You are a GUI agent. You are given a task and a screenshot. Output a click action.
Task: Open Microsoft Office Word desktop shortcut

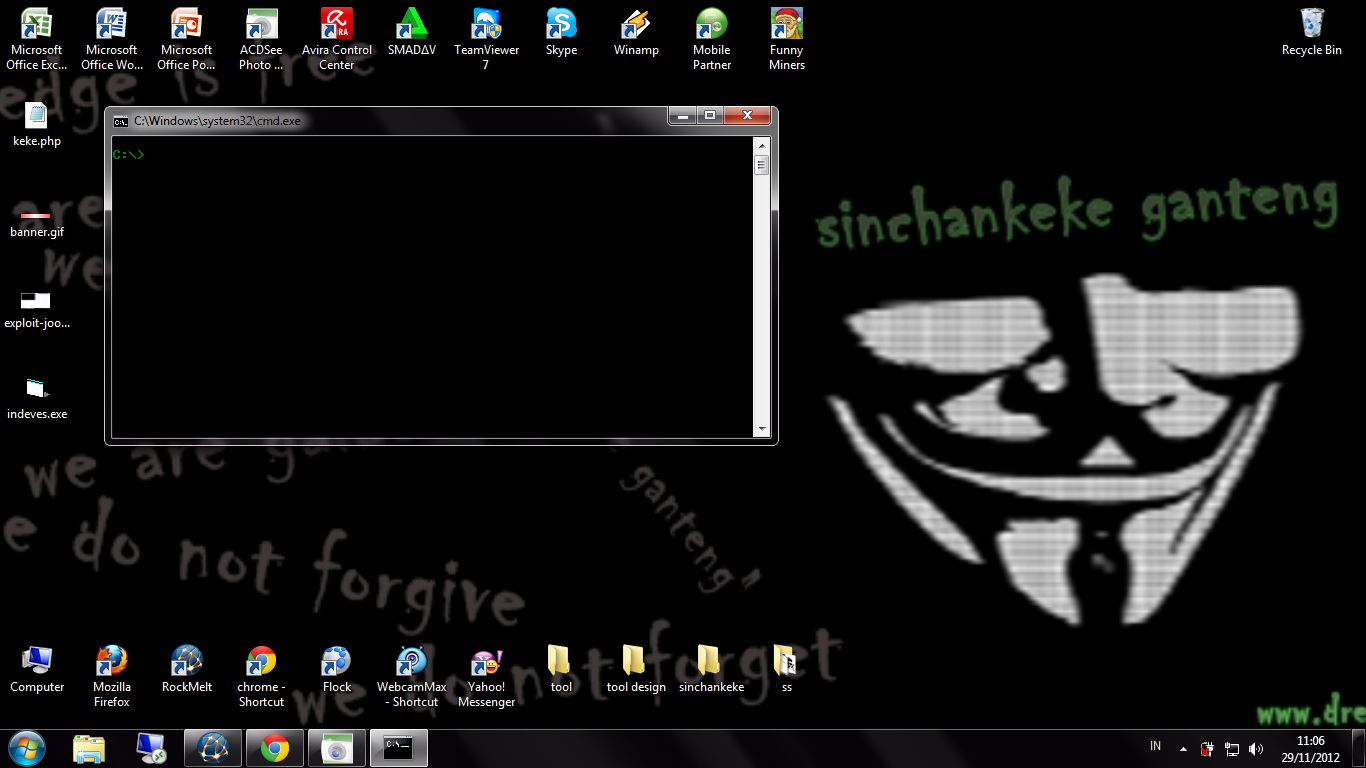click(x=111, y=38)
